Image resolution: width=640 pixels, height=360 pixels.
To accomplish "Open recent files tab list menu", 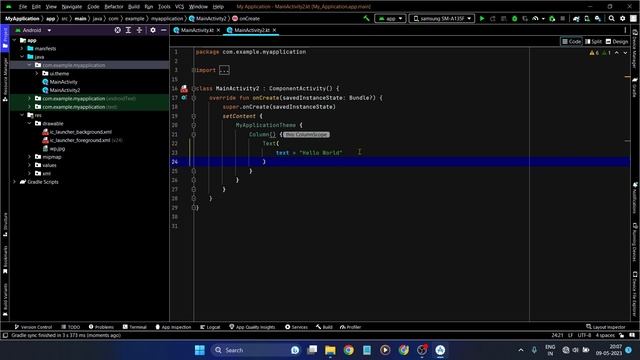I will point(625,30).
